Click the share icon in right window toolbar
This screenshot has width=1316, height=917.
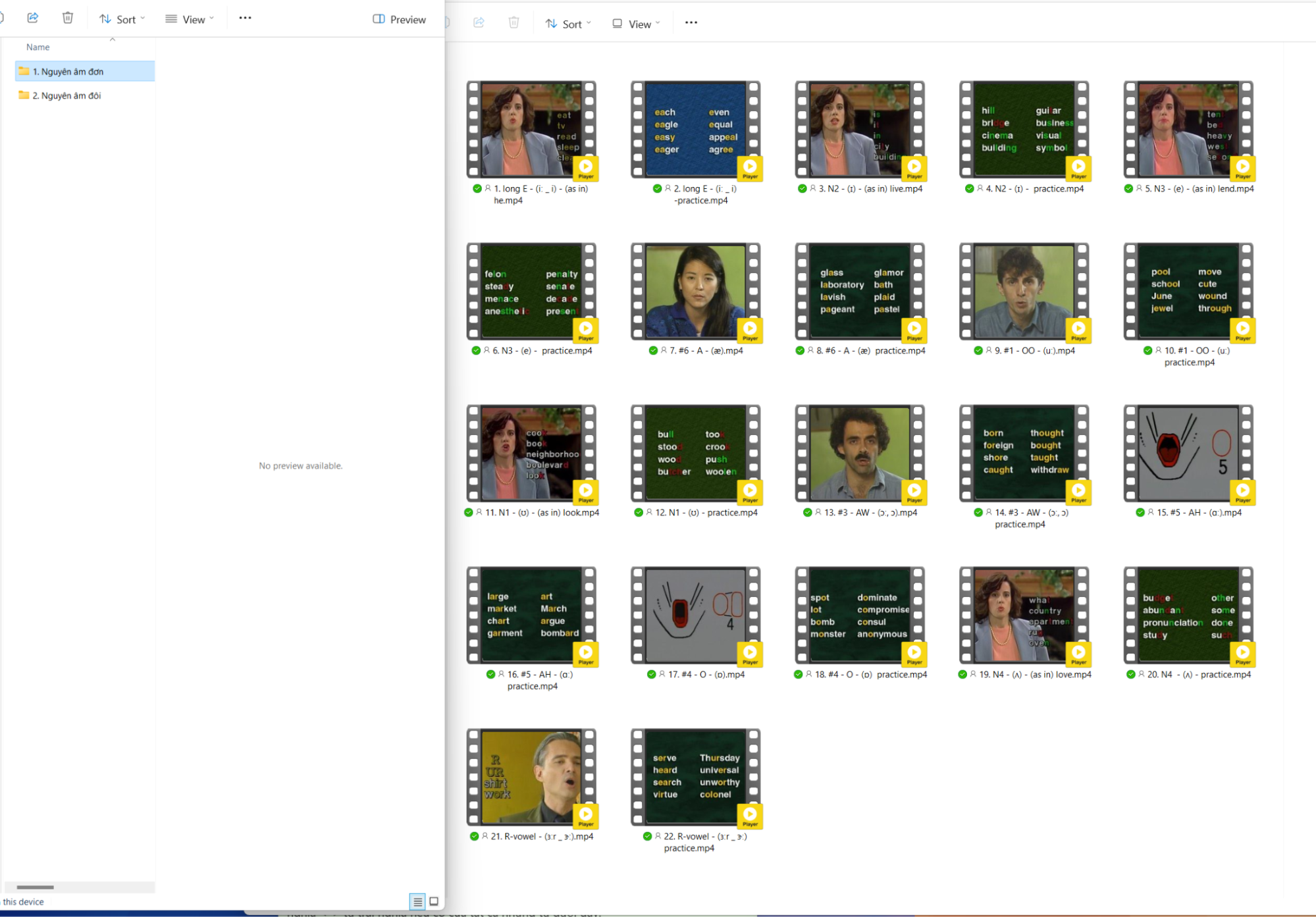pos(479,23)
